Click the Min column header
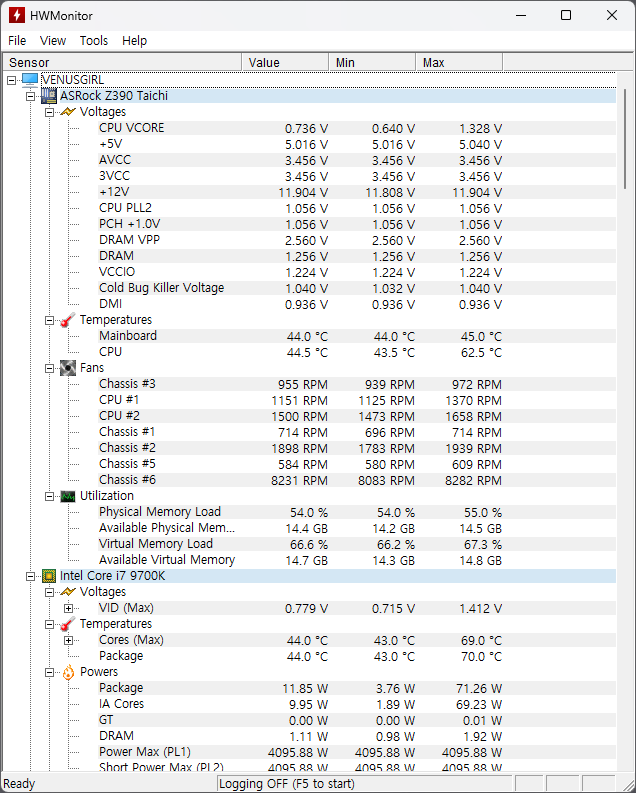636x793 pixels. (372, 62)
